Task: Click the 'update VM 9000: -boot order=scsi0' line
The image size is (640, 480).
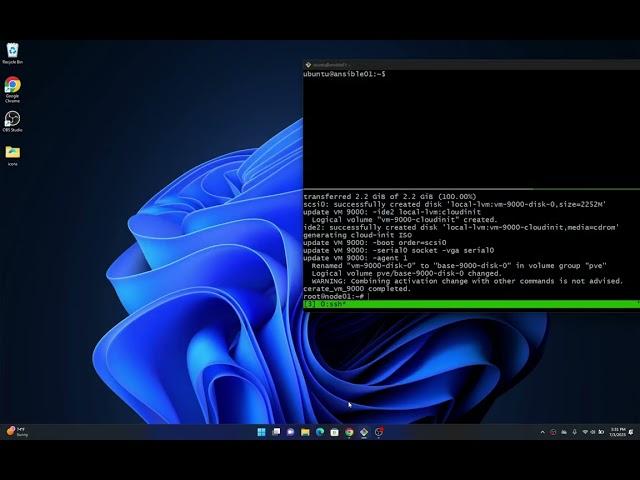Action: [x=375, y=242]
